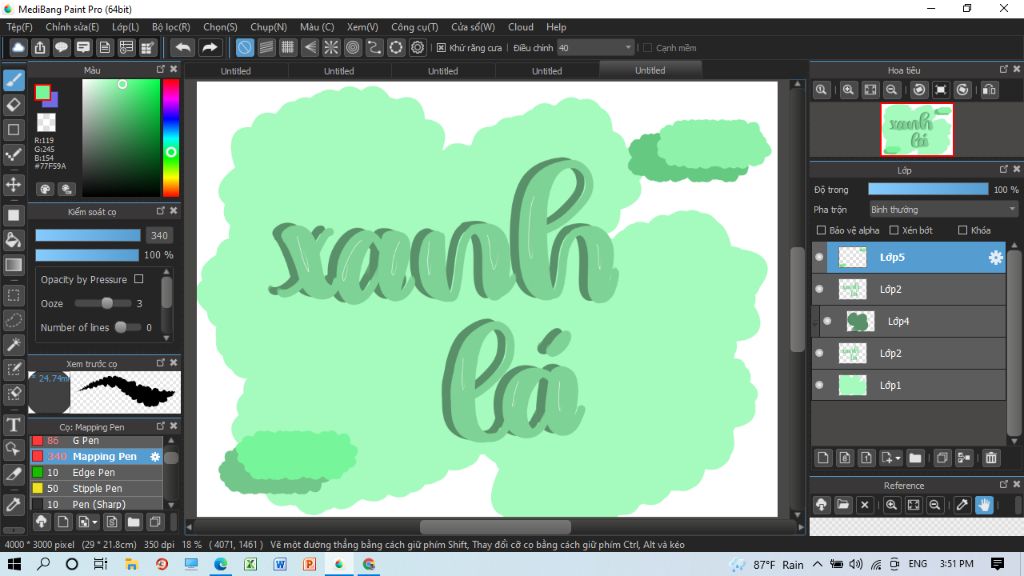Select the Bucket fill tool
This screenshot has height=576, width=1024.
pos(14,240)
